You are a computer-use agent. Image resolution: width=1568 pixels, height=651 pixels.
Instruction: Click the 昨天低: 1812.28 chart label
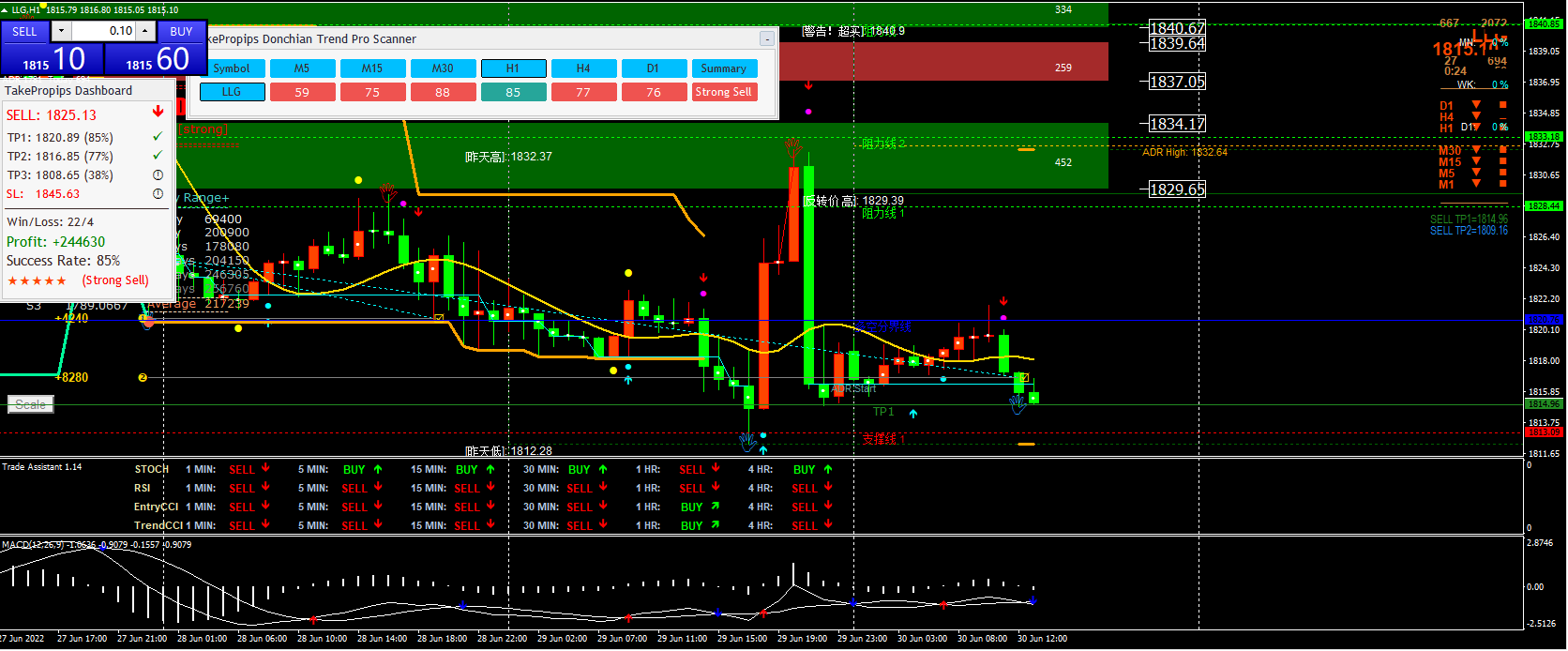click(508, 451)
